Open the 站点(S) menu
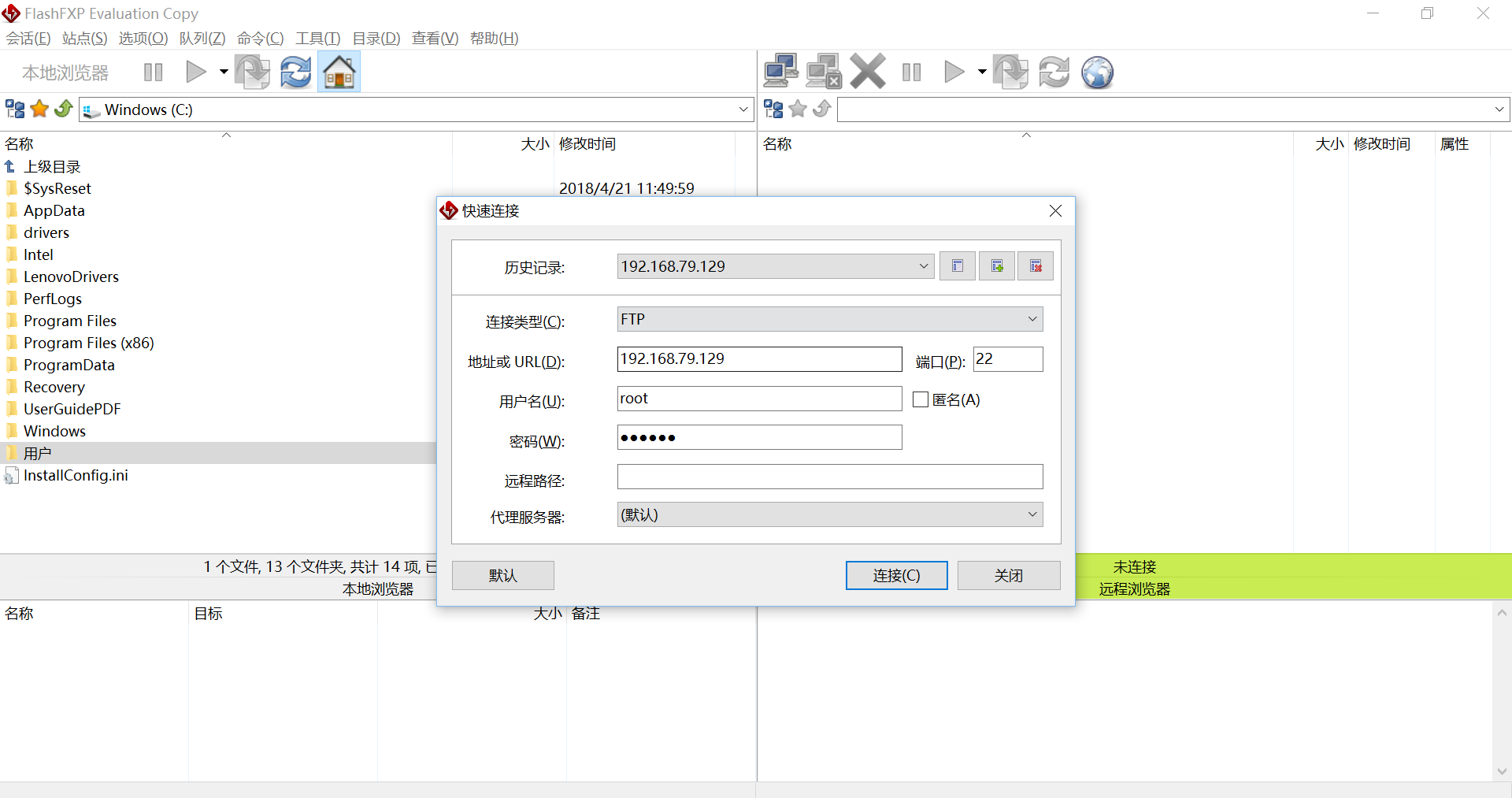This screenshot has width=1512, height=798. tap(84, 38)
